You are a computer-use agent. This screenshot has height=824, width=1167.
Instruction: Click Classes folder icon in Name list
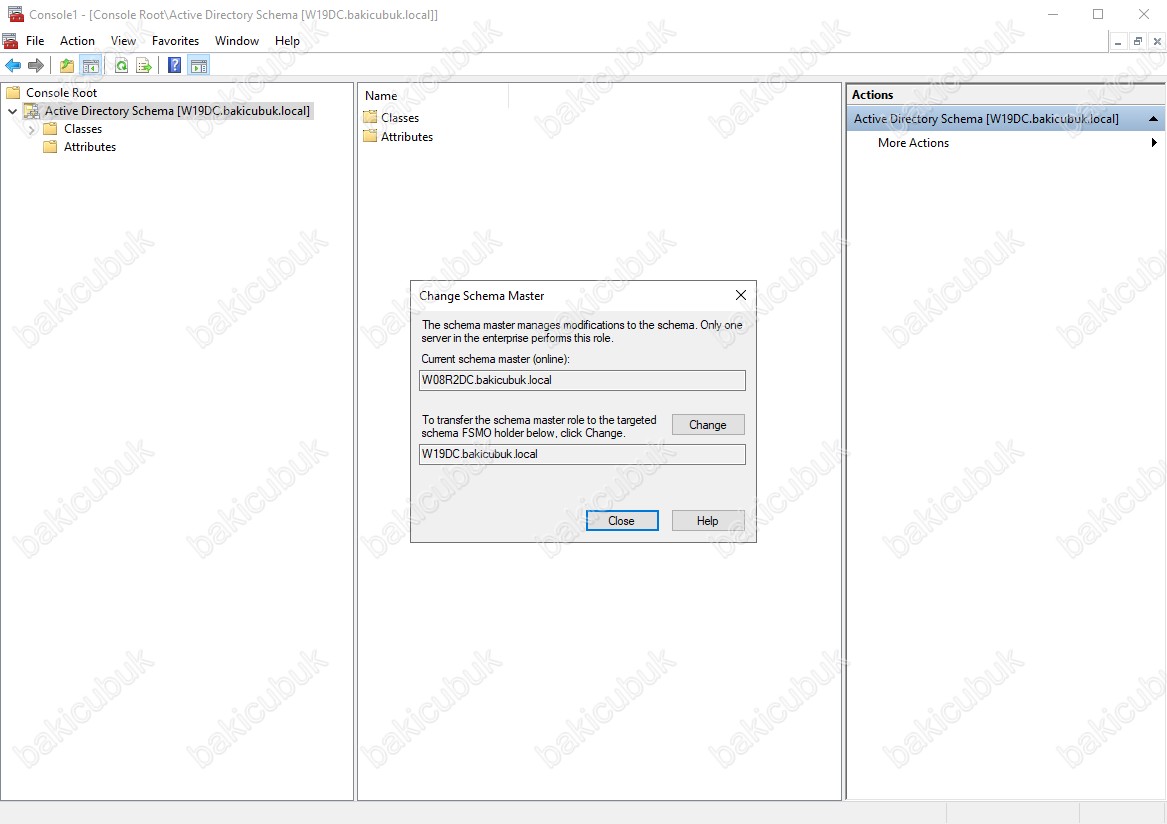pyautogui.click(x=370, y=117)
